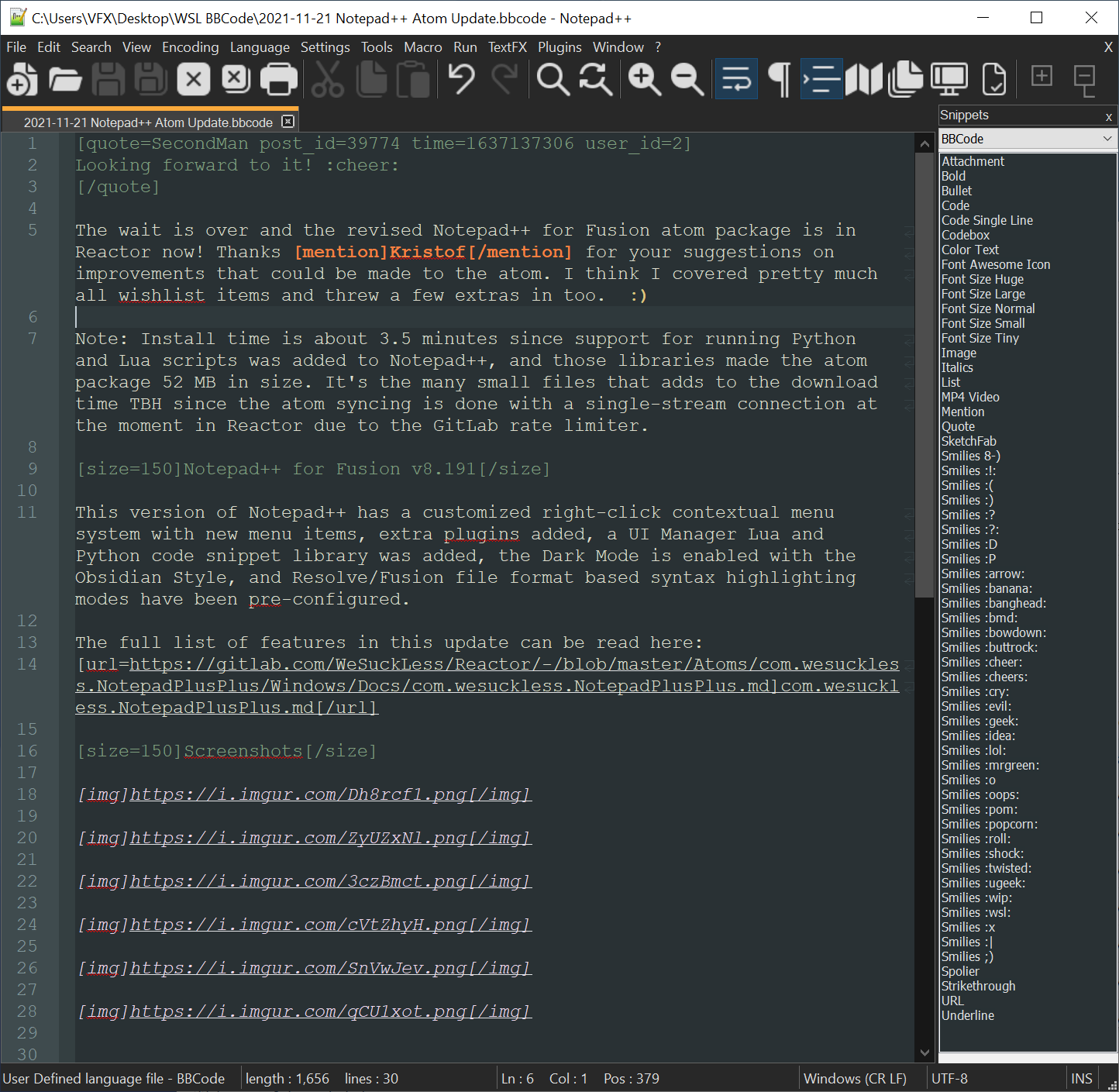
Task: Open the Language menu
Action: (260, 47)
